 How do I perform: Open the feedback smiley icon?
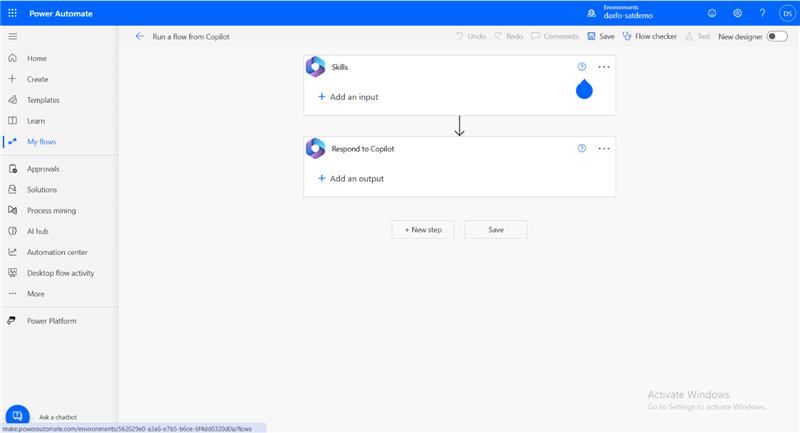[712, 13]
